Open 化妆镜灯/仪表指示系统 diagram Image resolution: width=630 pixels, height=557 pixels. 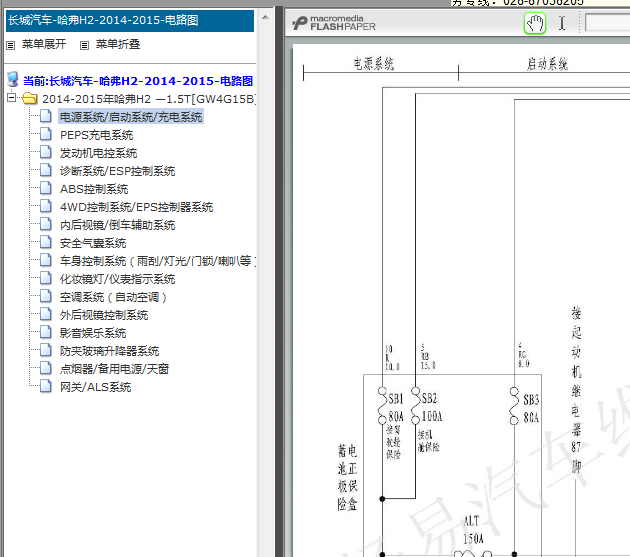117,279
